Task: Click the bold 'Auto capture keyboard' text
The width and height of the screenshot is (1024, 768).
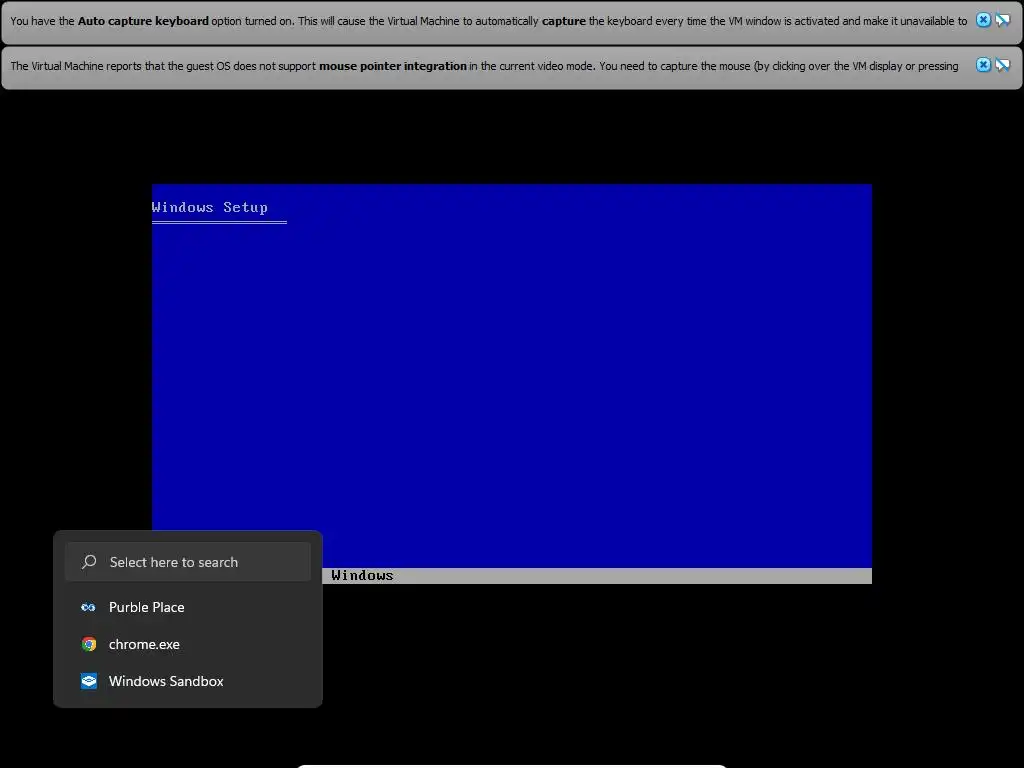Action: (143, 21)
